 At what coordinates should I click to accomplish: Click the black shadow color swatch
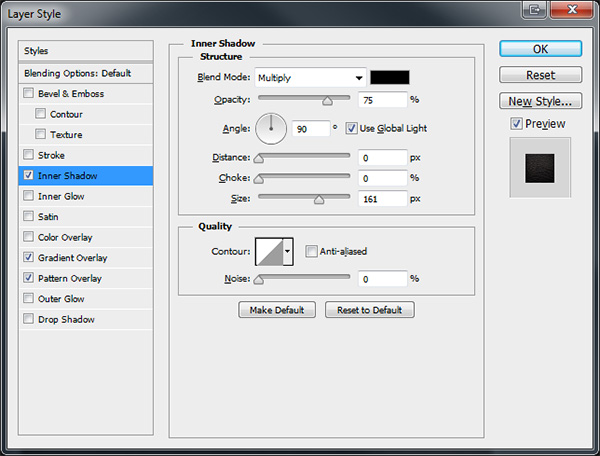tap(390, 77)
